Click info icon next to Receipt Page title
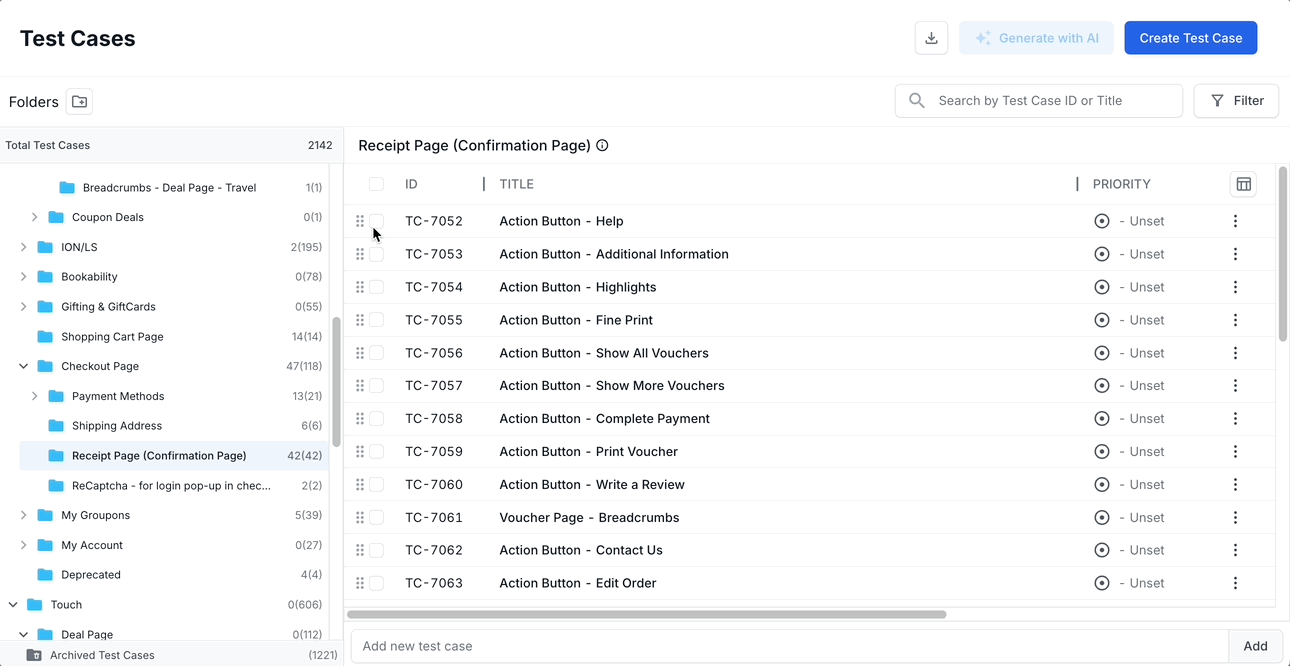Image resolution: width=1290 pixels, height=666 pixels. click(602, 145)
